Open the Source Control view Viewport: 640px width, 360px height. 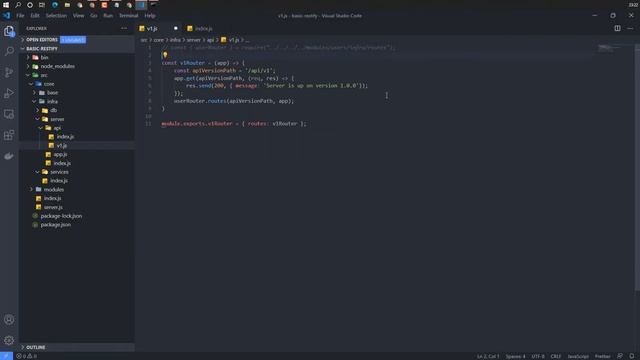(9, 72)
